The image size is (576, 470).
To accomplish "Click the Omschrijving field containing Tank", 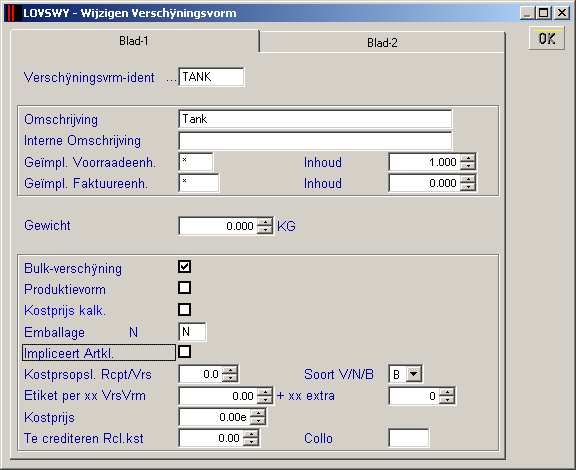I will click(315, 119).
